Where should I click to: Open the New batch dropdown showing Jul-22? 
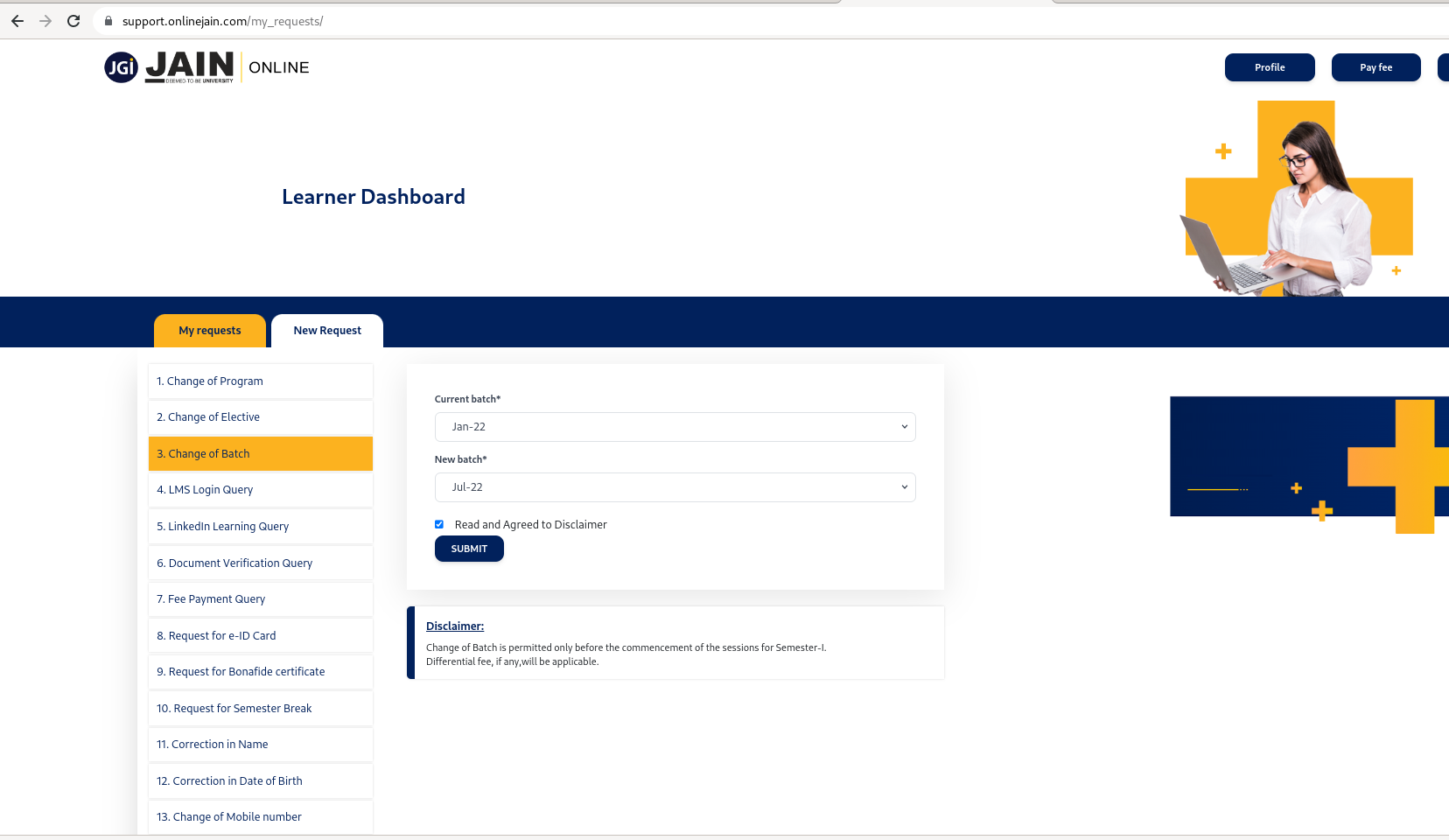coord(675,487)
